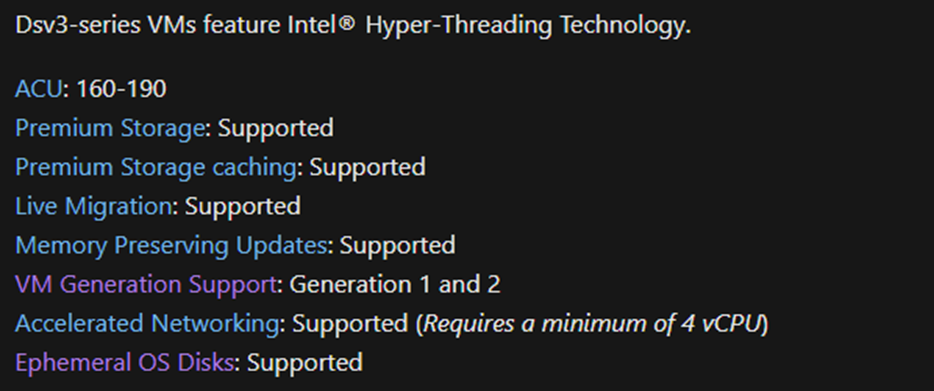The image size is (934, 391).
Task: Open the Live Migration link
Action: pyautogui.click(x=94, y=206)
